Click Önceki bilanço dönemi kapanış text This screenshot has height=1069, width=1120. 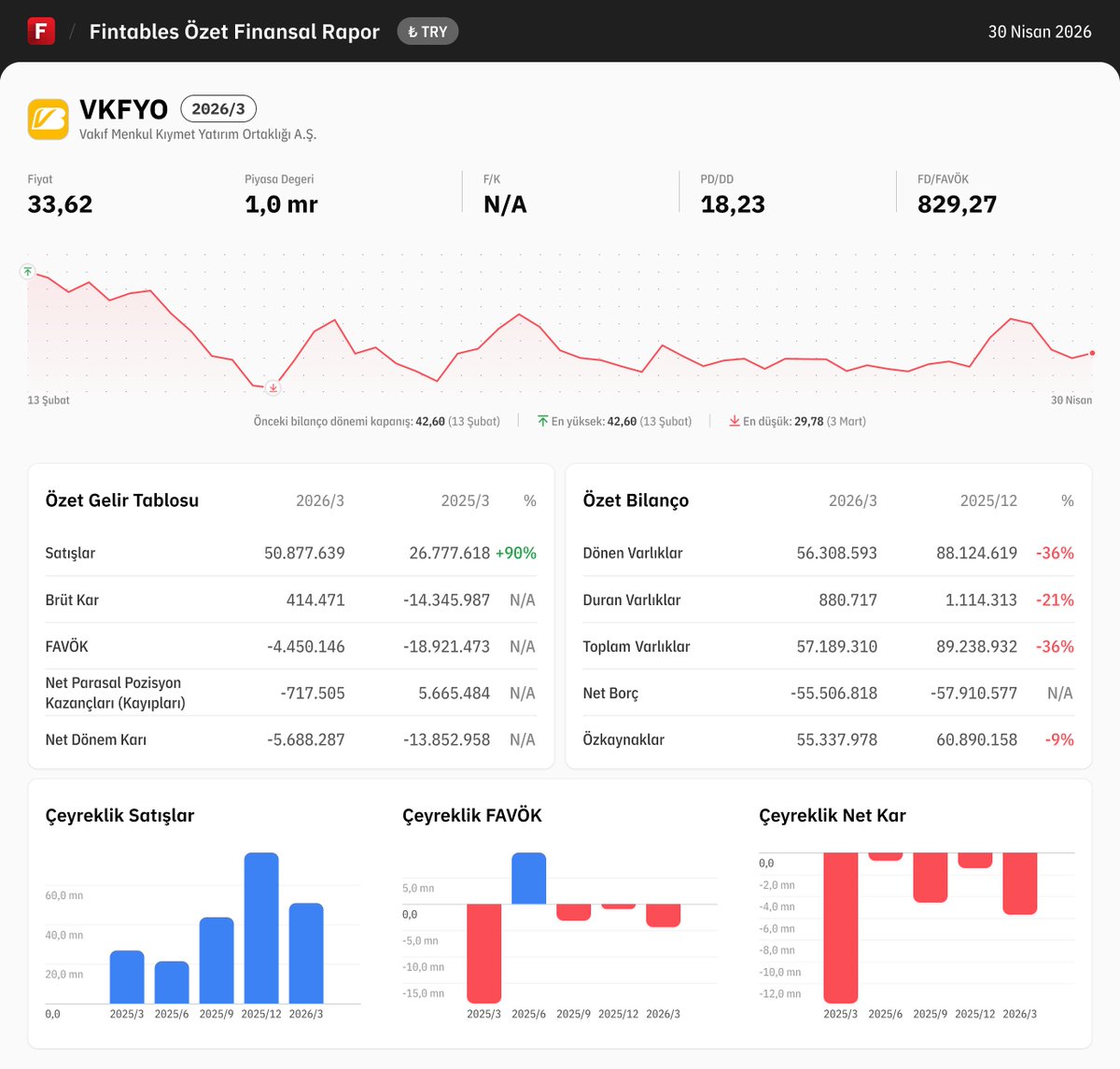pos(376,422)
